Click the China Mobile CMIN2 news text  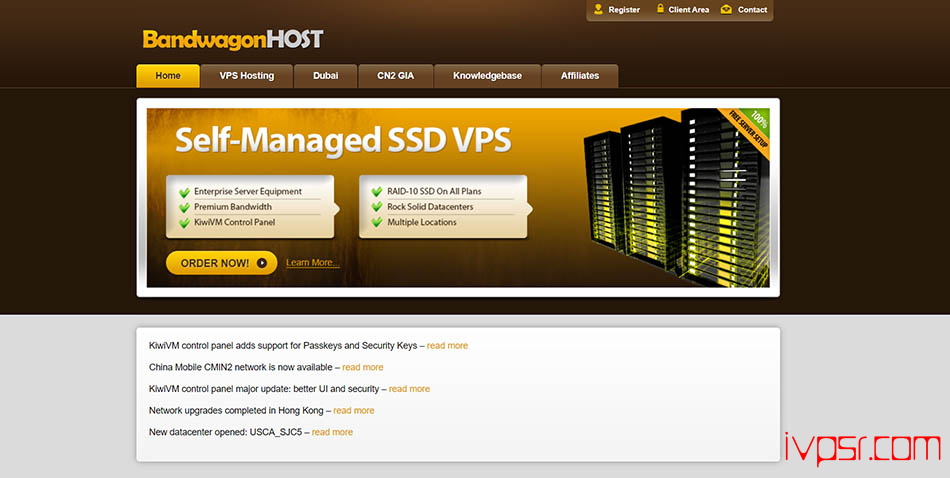[241, 367]
